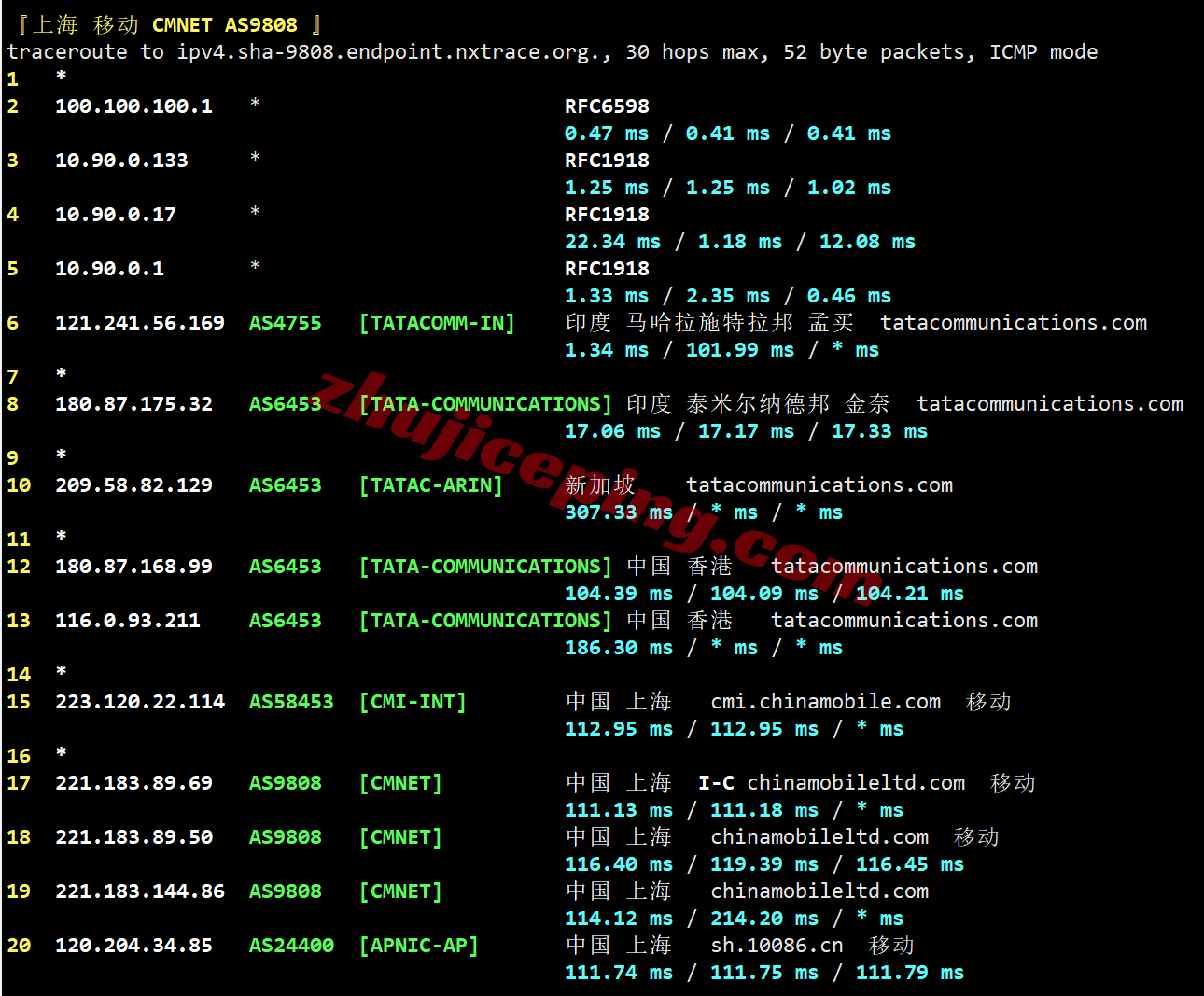Click the 214.20 ms latency value

764,919
